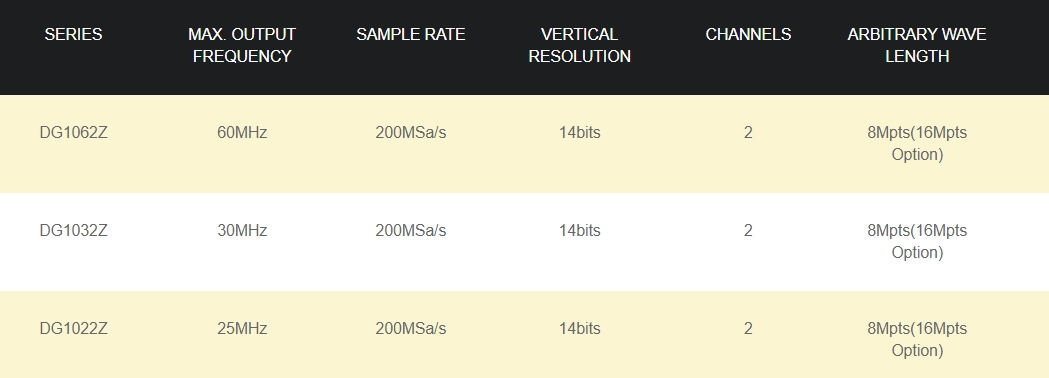Click DG1022Z's channels value 2

click(748, 328)
